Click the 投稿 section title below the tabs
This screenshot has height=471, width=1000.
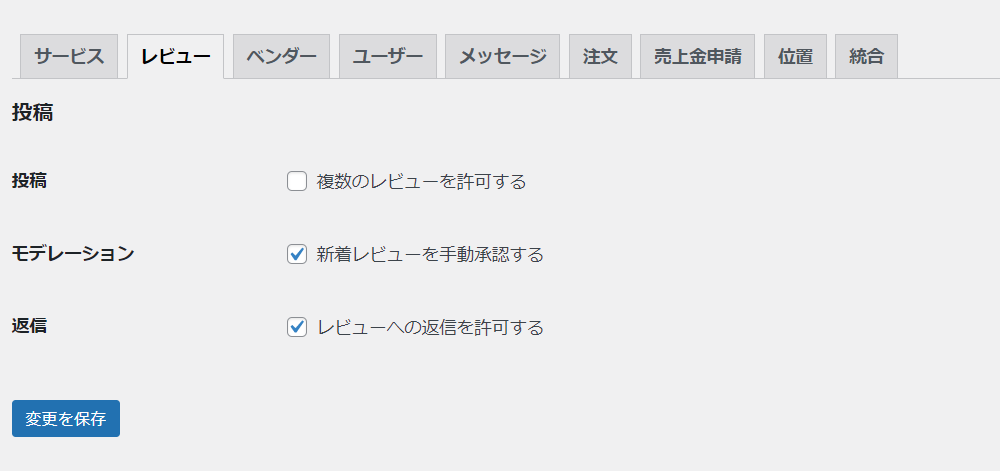(32, 113)
